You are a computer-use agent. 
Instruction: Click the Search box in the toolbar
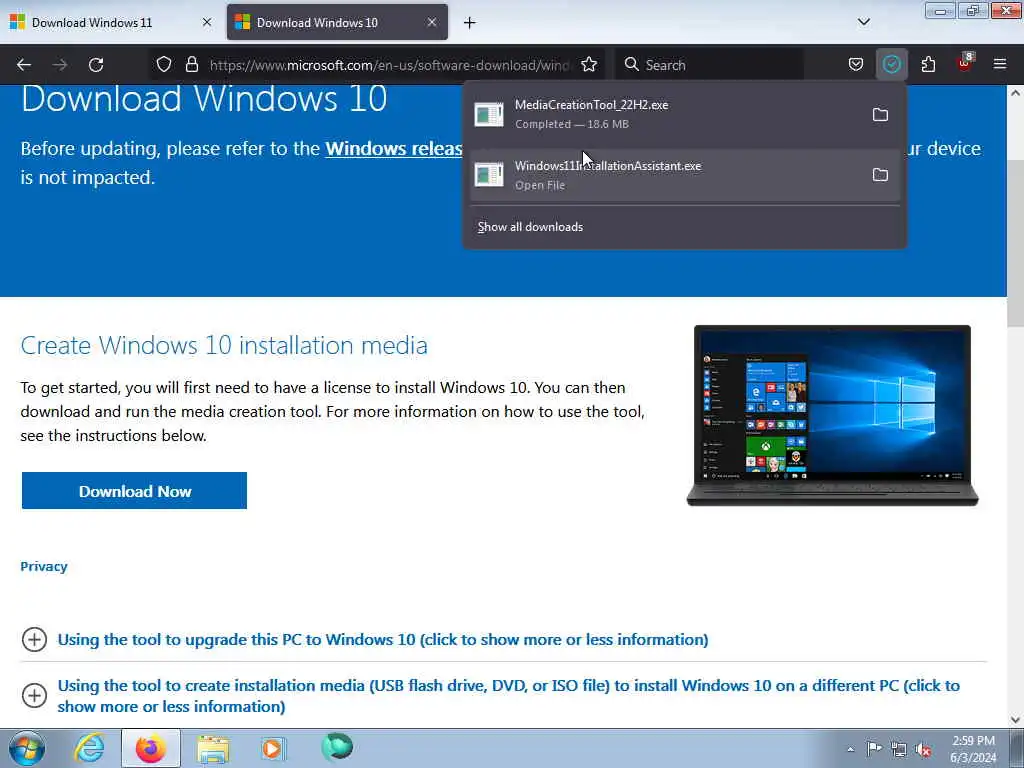pyautogui.click(x=711, y=65)
